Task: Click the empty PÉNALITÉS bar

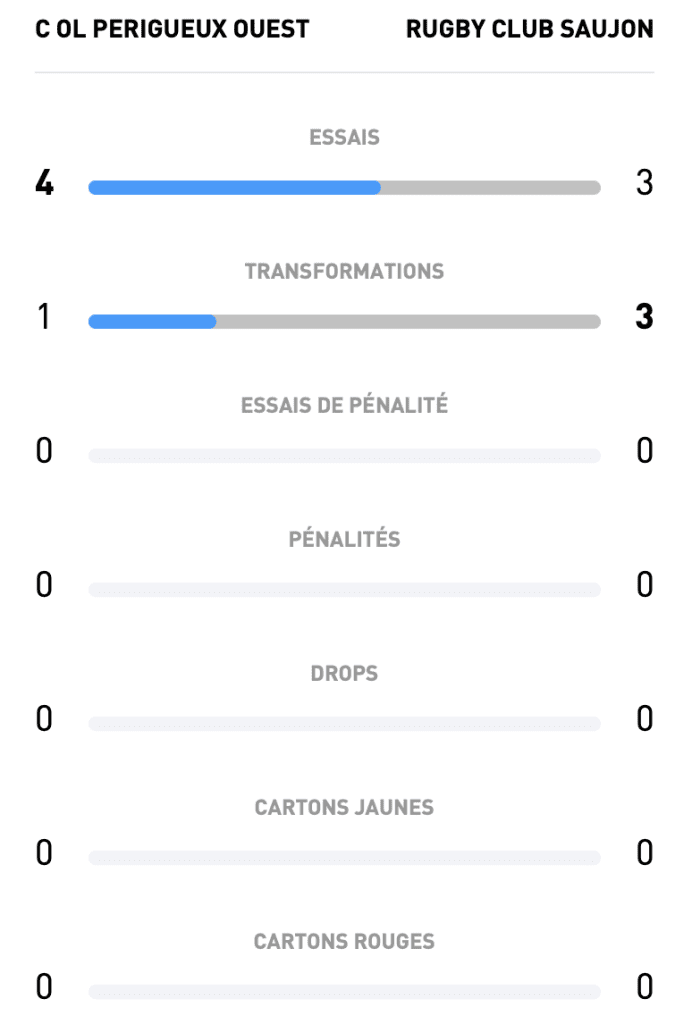Action: 344,590
